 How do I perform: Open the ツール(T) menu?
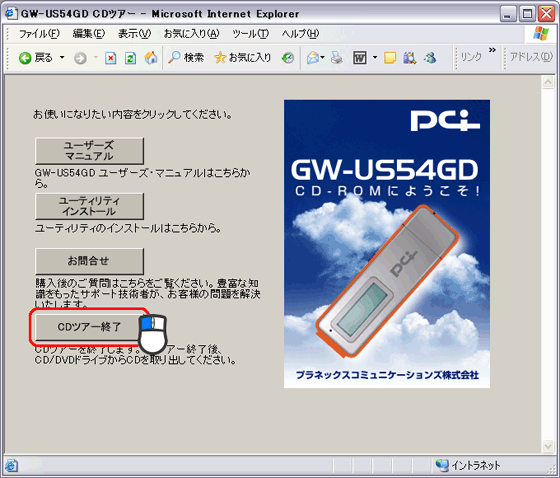point(250,34)
